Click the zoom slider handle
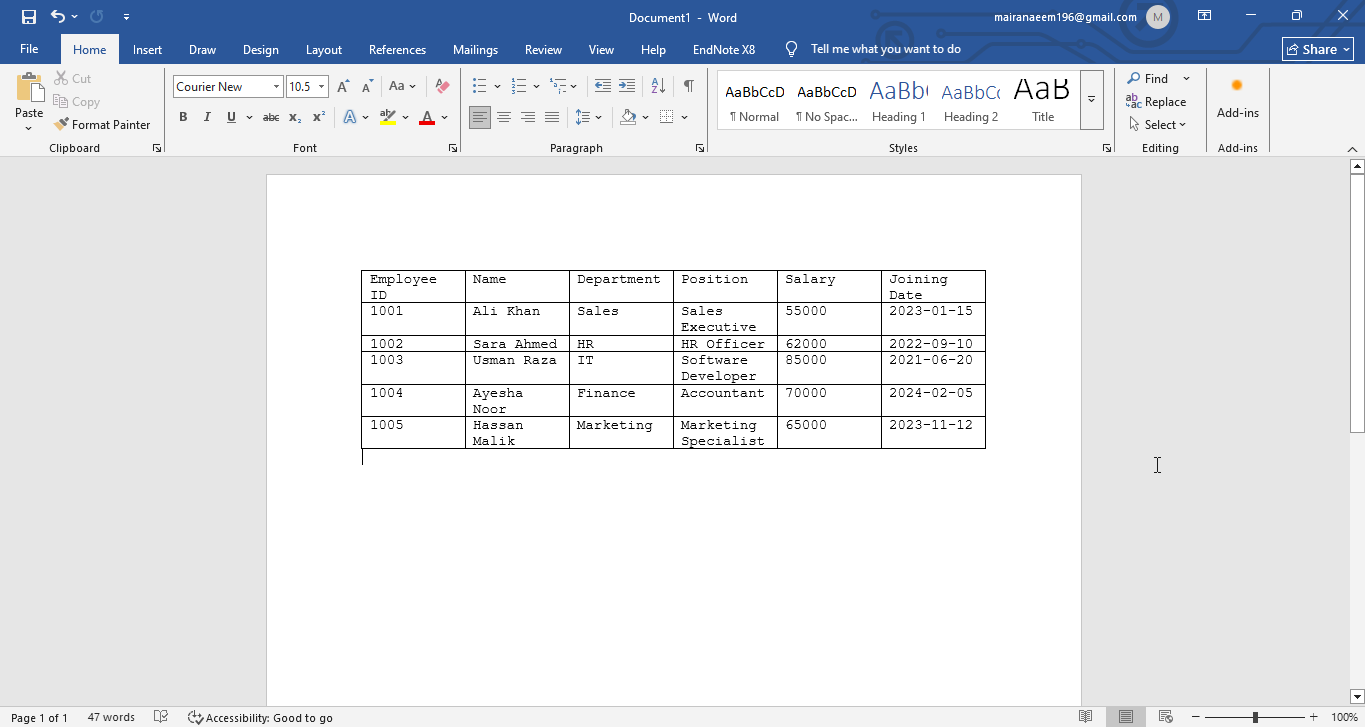 click(x=1255, y=717)
